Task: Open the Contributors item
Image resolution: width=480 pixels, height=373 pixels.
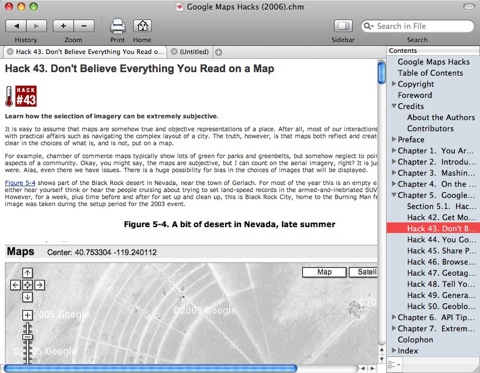Action: (430, 128)
